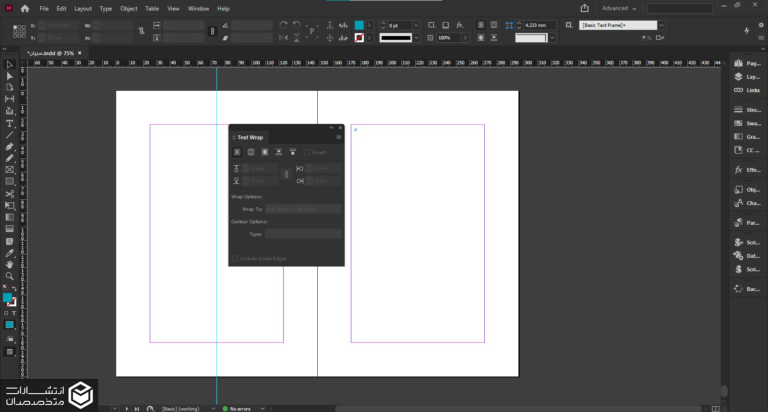This screenshot has width=768, height=412.
Task: Toggle the Invert checkbox in Text Wrap
Action: point(308,153)
